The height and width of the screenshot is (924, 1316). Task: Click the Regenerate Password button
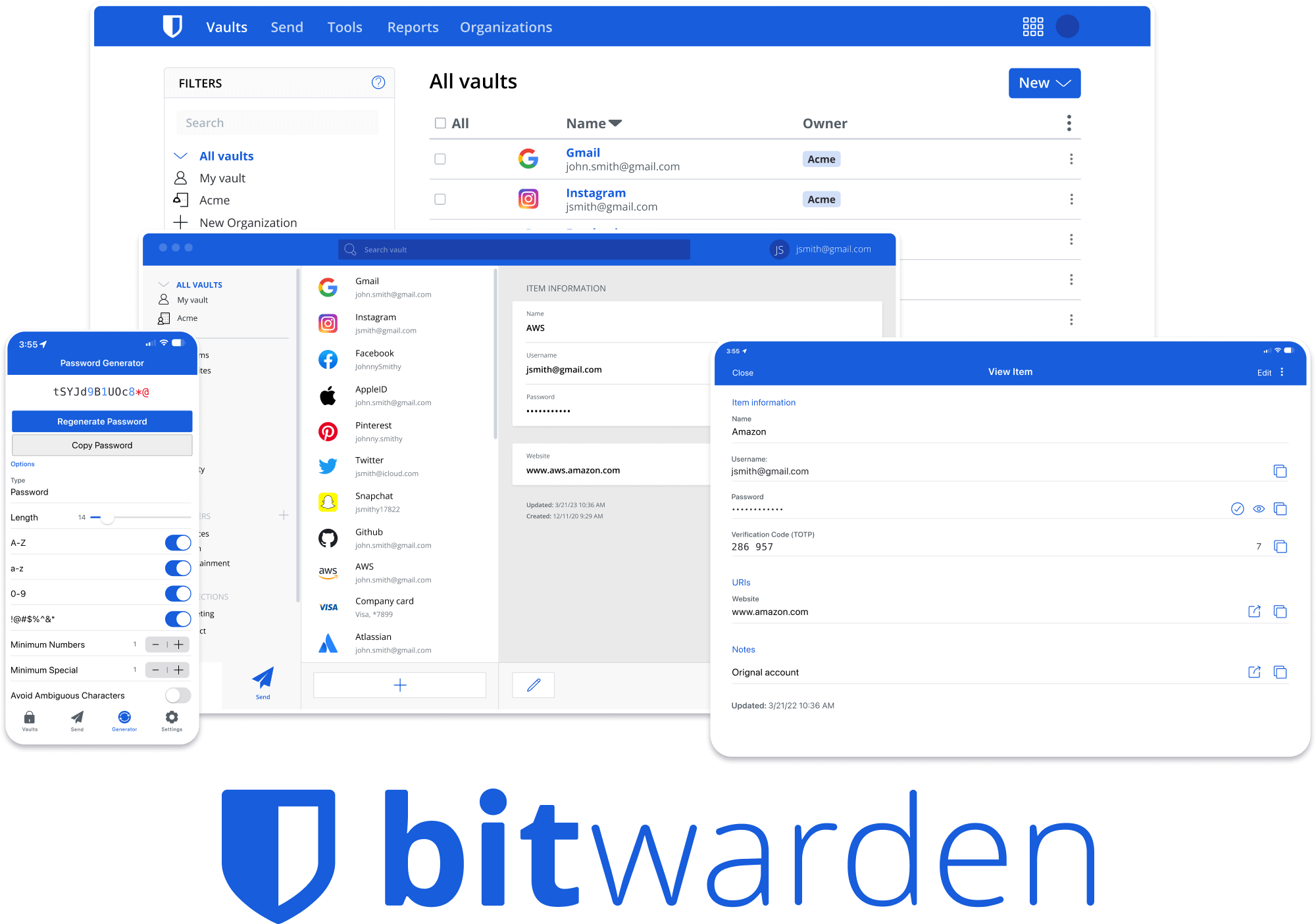point(102,421)
